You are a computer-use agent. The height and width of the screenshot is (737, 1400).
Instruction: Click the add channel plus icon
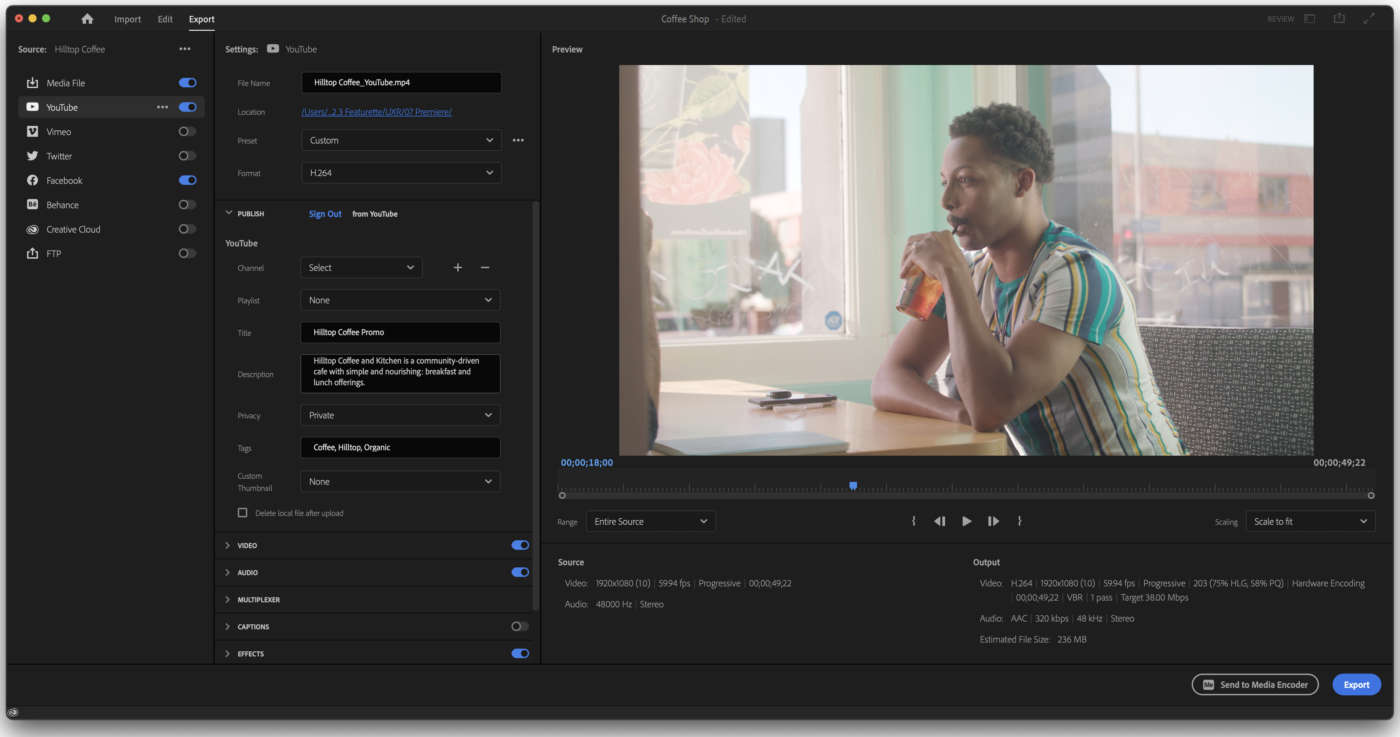[x=458, y=268]
